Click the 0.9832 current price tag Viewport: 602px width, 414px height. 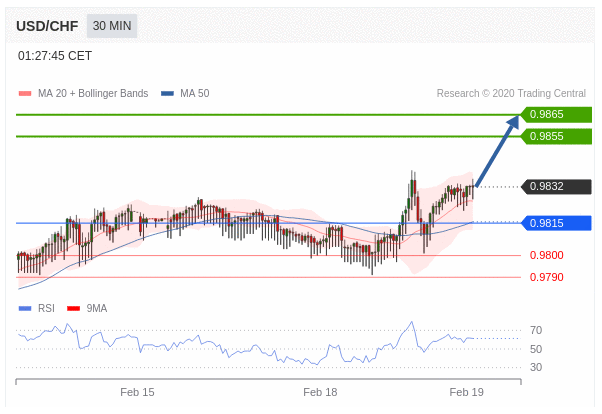pos(556,187)
